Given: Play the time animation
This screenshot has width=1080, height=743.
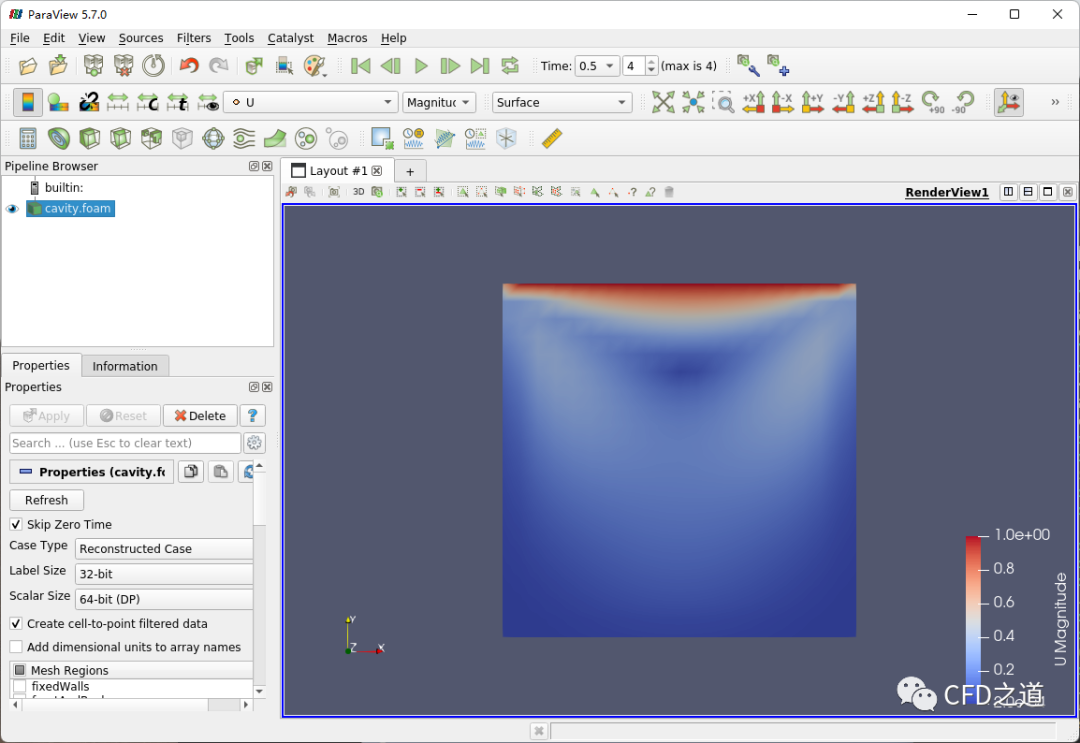Looking at the screenshot, I should (421, 66).
